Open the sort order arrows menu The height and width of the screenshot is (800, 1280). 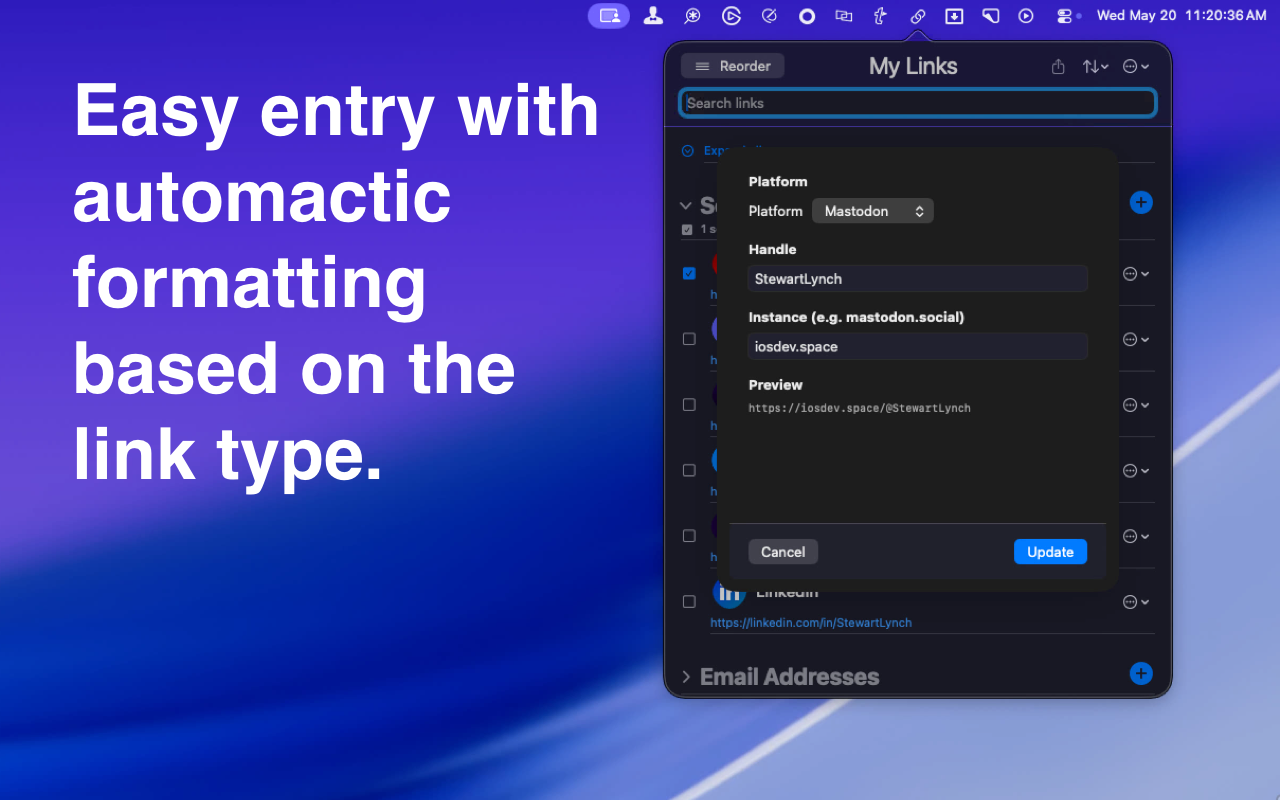click(x=1095, y=67)
